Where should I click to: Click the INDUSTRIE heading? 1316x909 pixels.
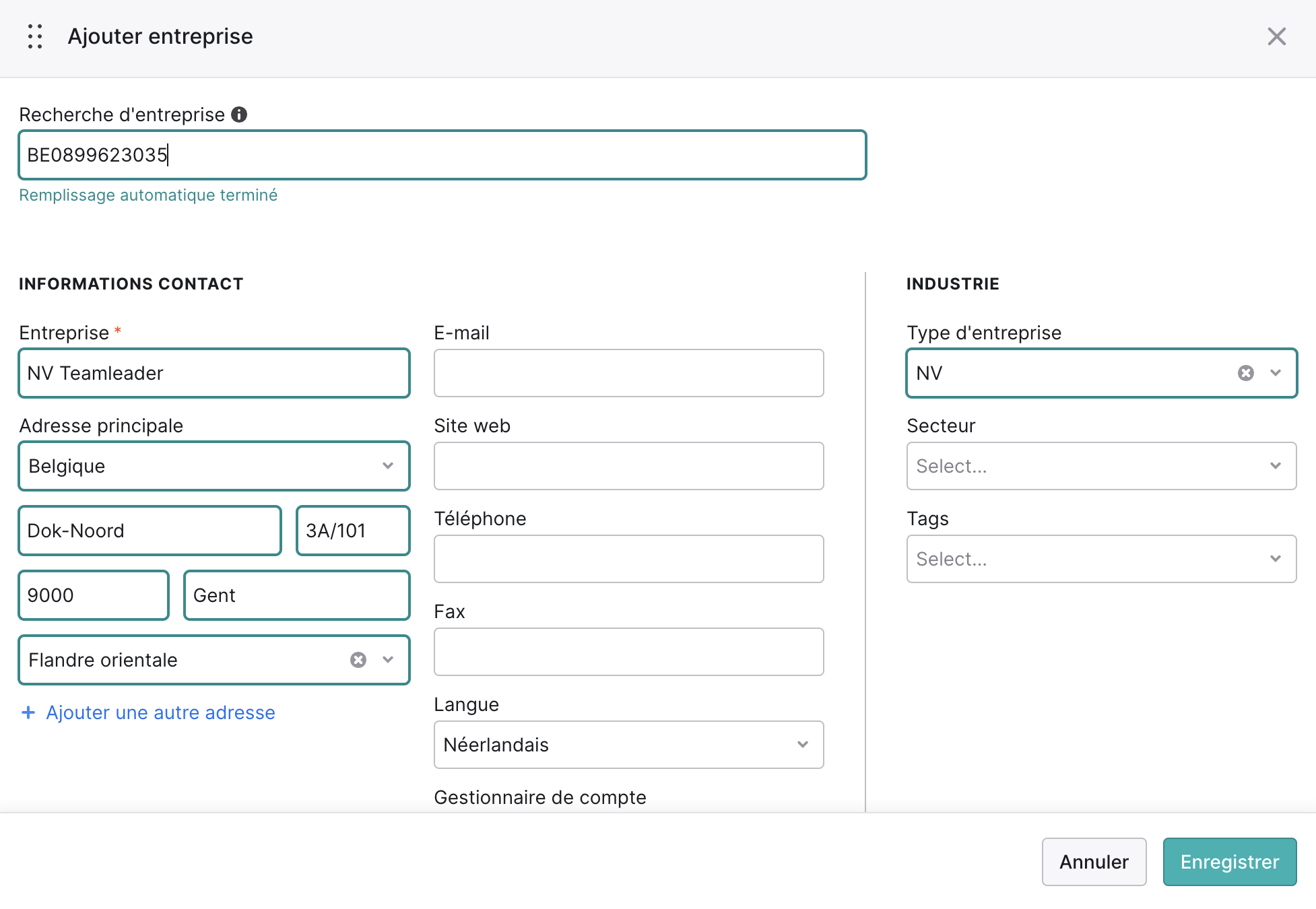pos(952,284)
